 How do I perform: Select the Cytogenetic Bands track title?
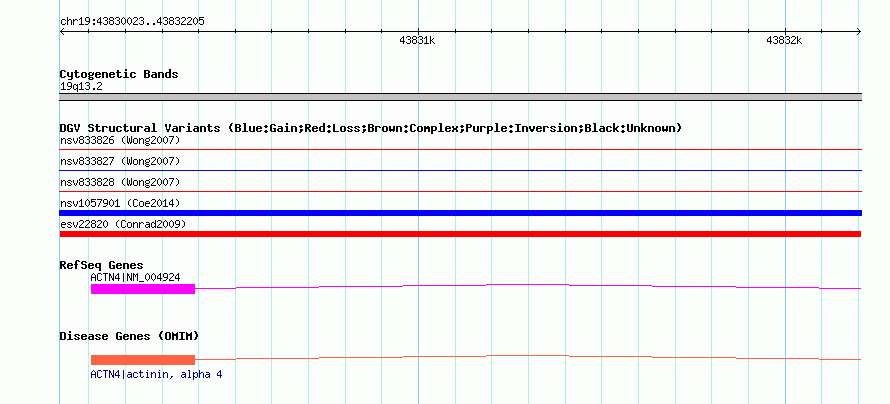(x=119, y=74)
